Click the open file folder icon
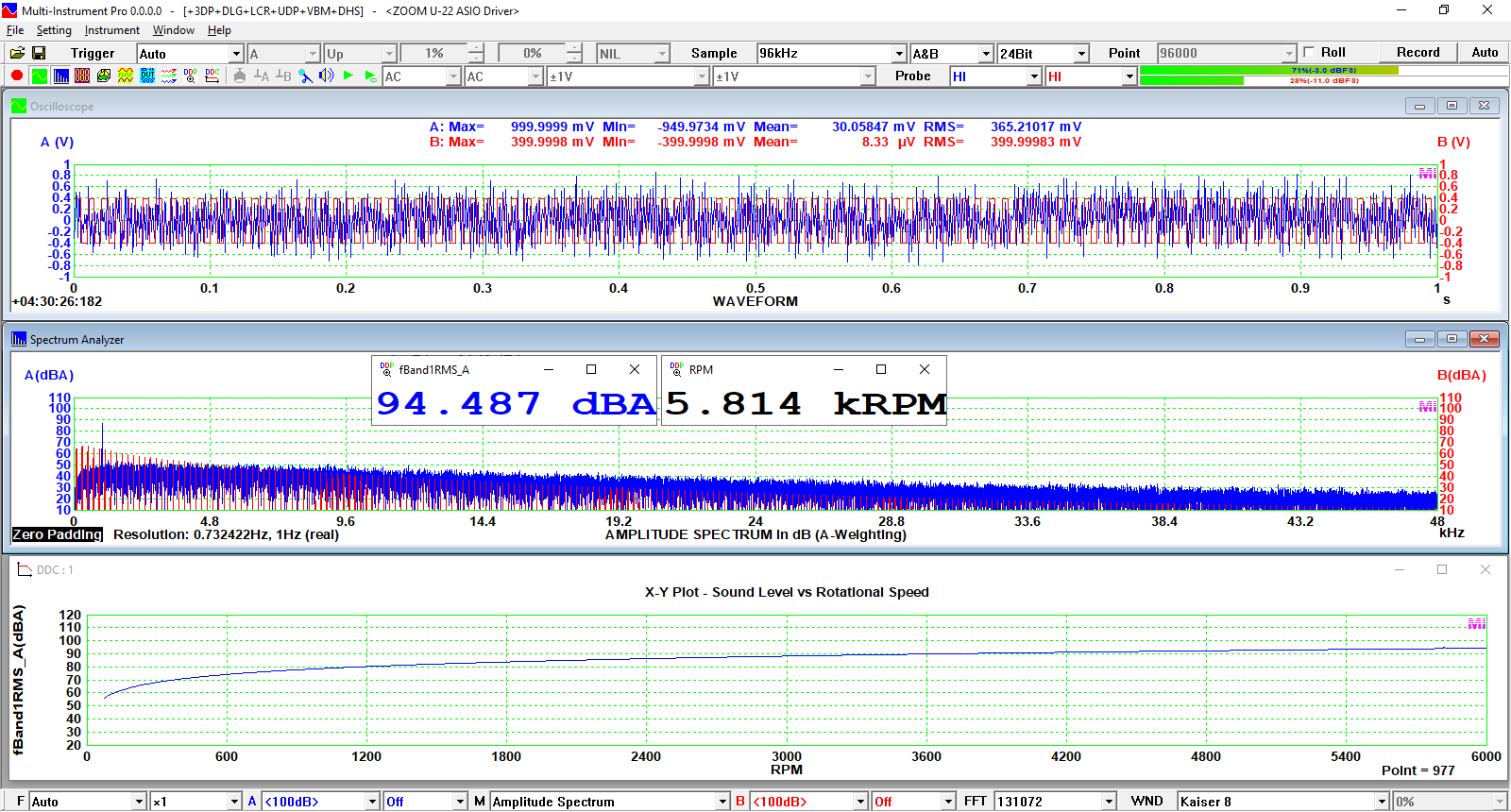This screenshot has height=812, width=1511. coord(17,53)
